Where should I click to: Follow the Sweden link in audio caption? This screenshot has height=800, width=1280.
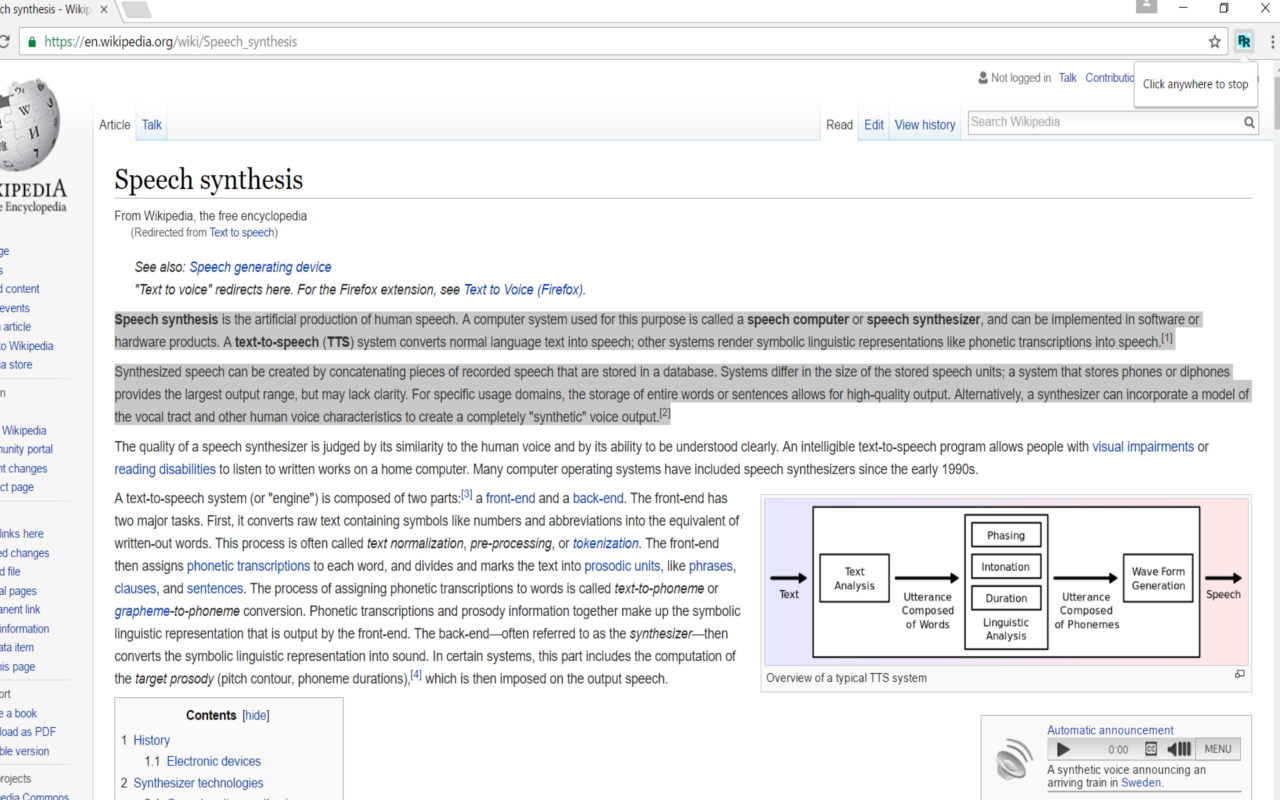[1141, 783]
